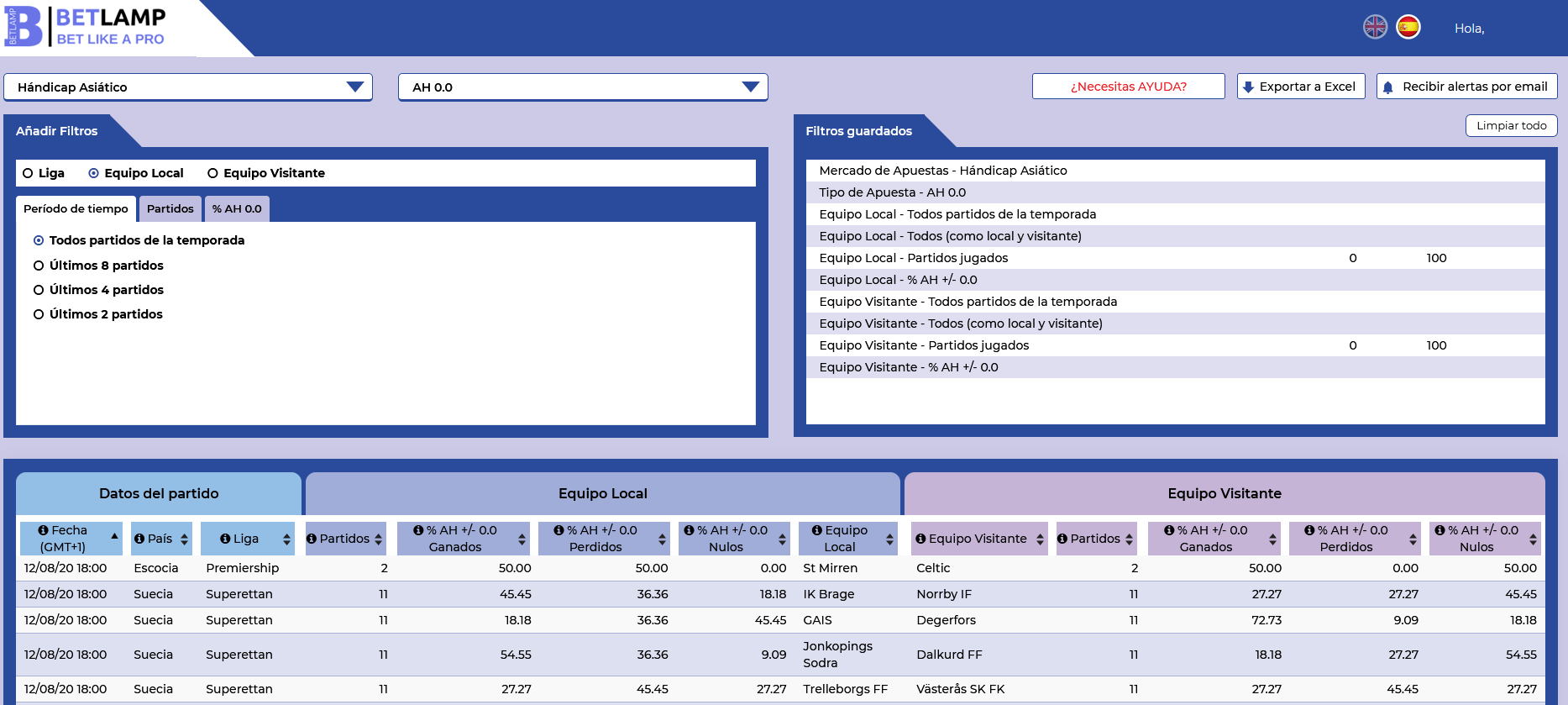Viewport: 1568px width, 705px height.
Task: Click saved filter Equipo Visitante - % AH +/- 0.0
Action: (x=1176, y=367)
